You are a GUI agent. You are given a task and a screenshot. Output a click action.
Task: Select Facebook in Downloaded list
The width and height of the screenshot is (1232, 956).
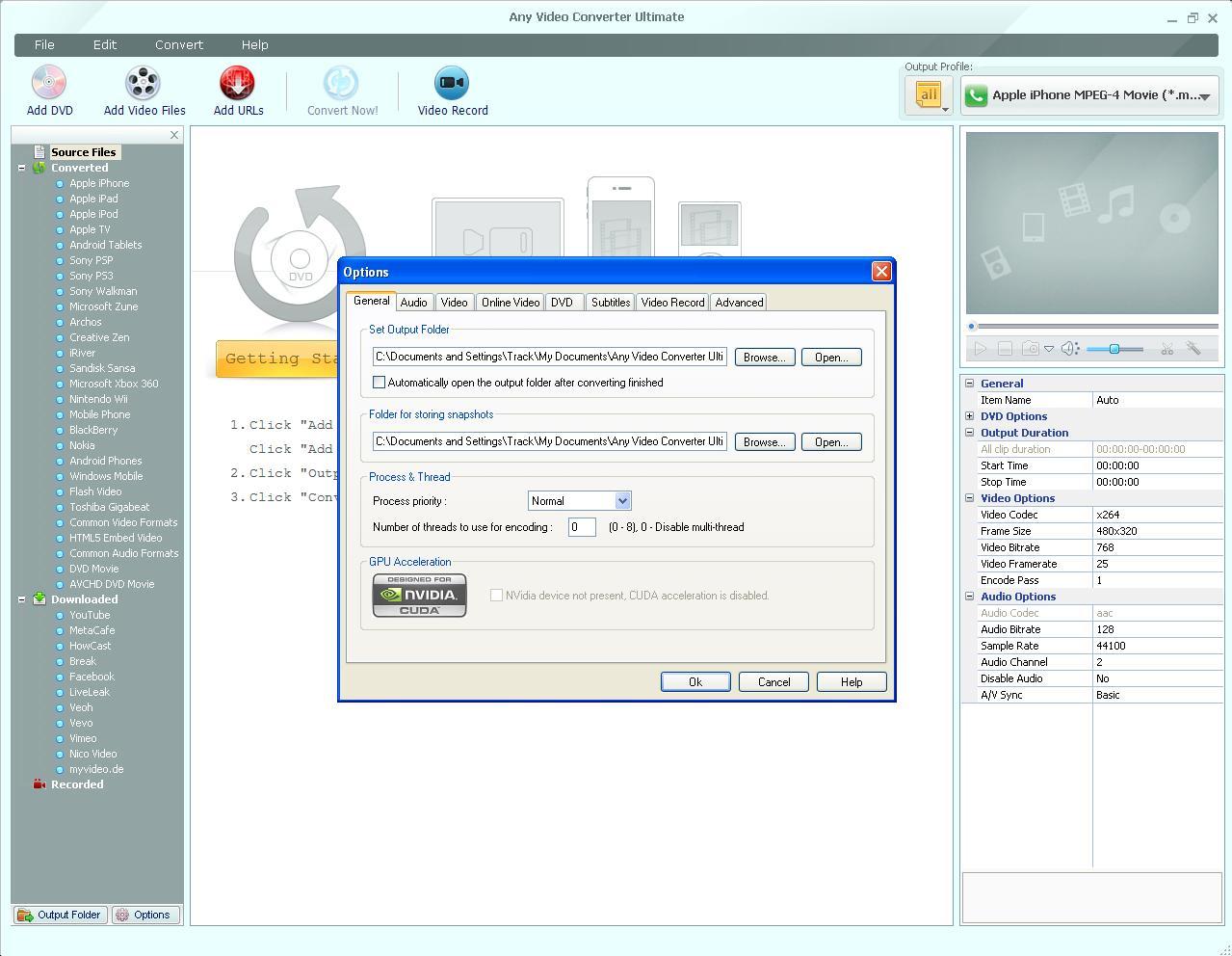[92, 677]
